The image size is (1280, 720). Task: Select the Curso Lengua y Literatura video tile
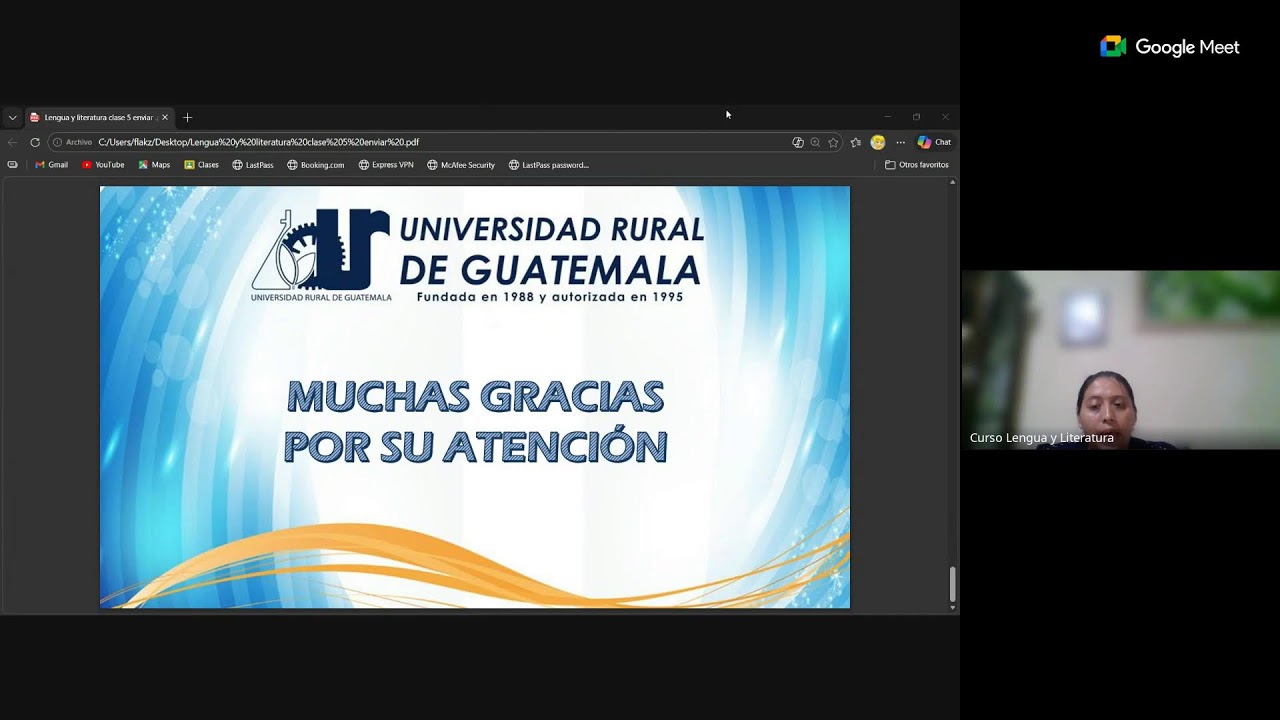coord(1120,360)
